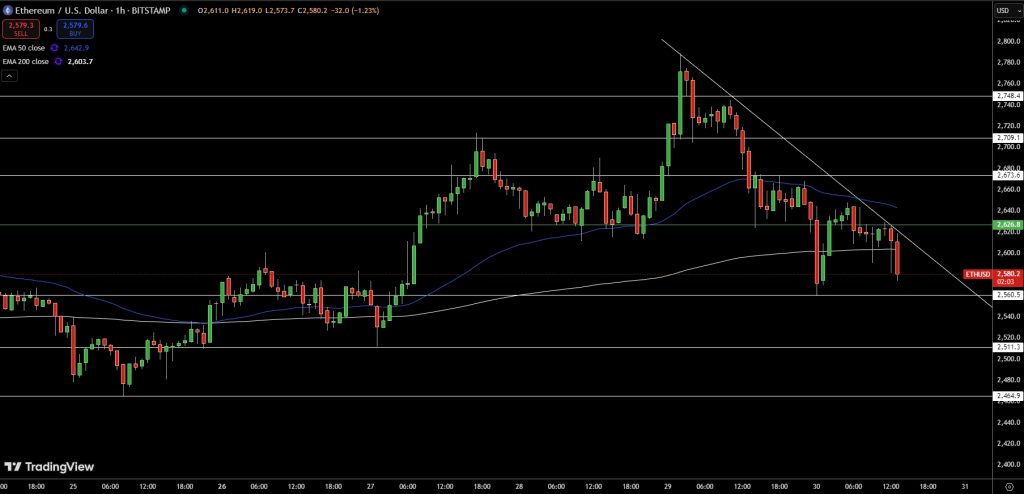Click the low price L2,573.7
Viewport: 1024px width, 494px height.
click(x=280, y=11)
